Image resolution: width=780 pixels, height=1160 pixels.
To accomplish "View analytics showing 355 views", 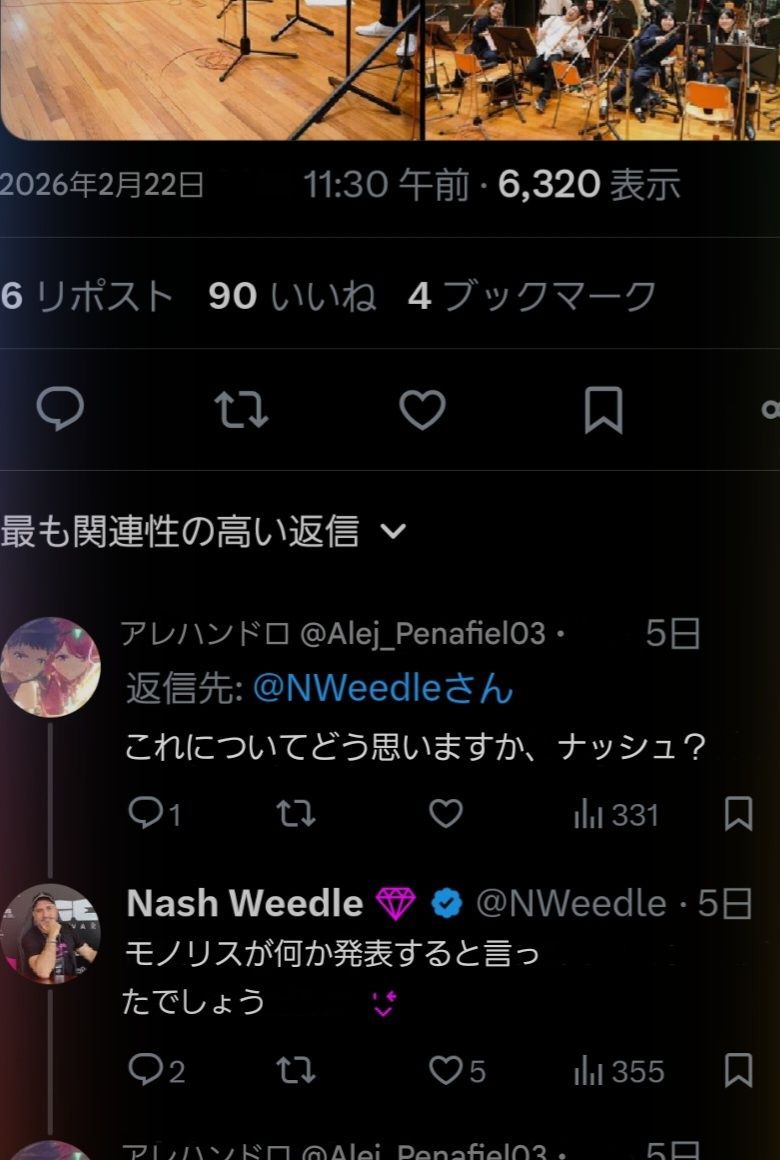I will point(619,1071).
